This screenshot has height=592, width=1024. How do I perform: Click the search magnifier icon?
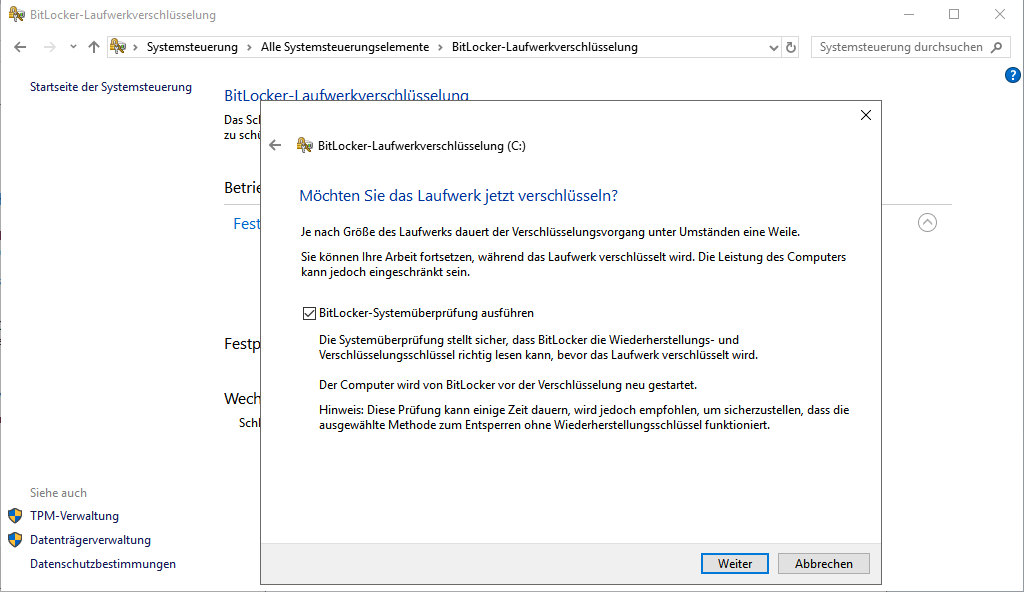(997, 47)
